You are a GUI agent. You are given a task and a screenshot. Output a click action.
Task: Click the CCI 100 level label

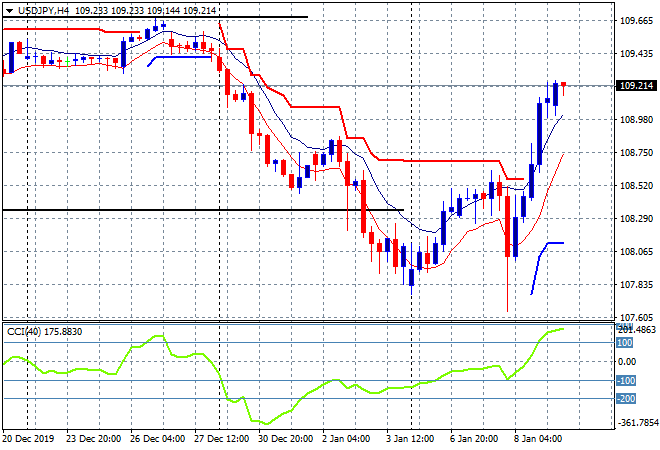point(625,343)
